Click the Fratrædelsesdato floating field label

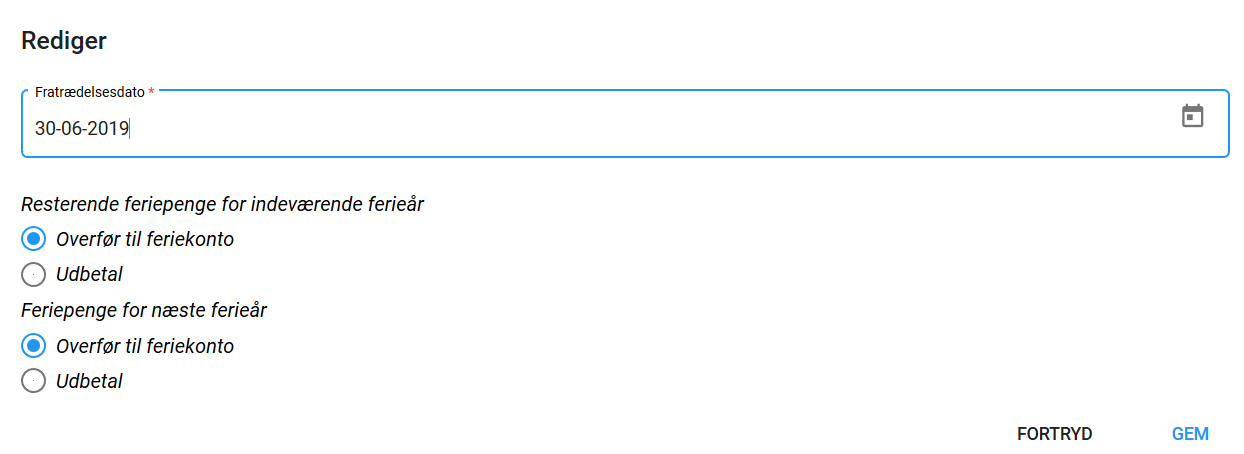pyautogui.click(x=89, y=91)
